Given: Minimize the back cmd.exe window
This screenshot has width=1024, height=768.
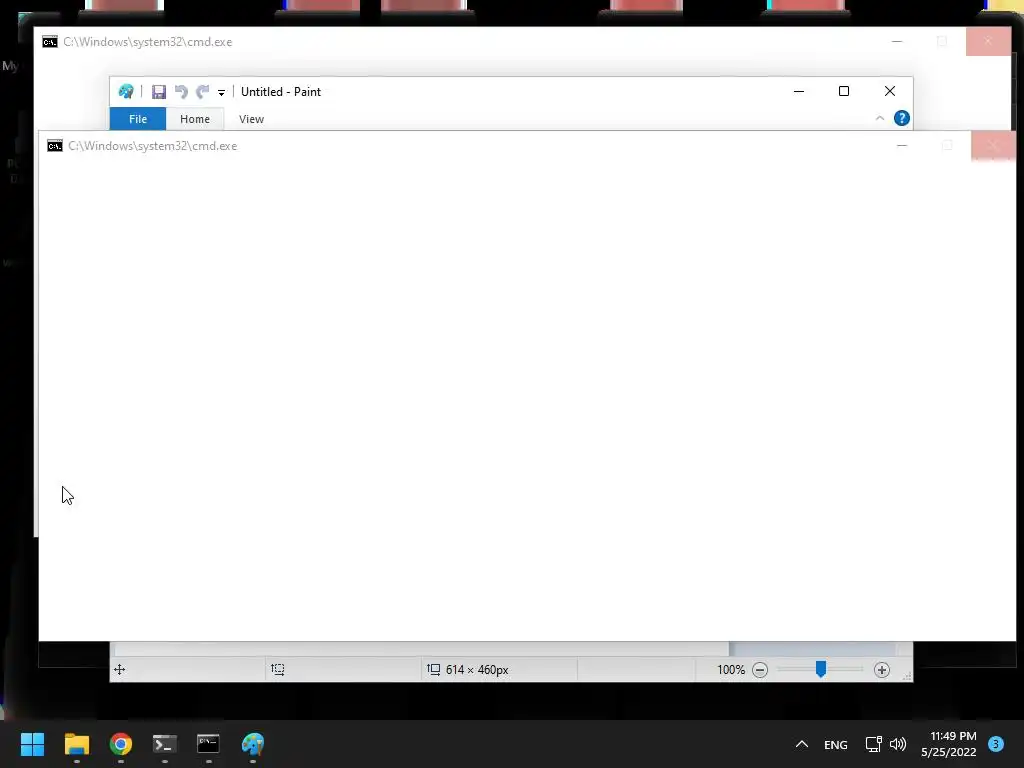Looking at the screenshot, I should coord(897,42).
